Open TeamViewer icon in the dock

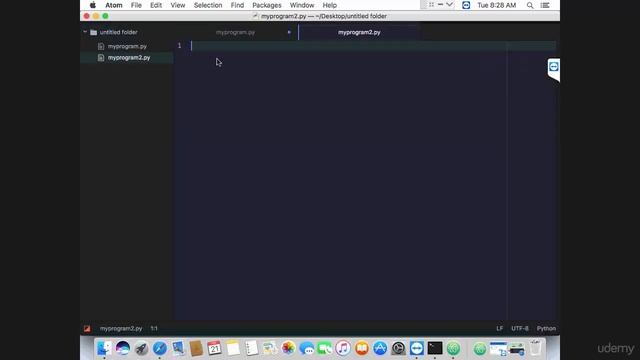[417, 348]
